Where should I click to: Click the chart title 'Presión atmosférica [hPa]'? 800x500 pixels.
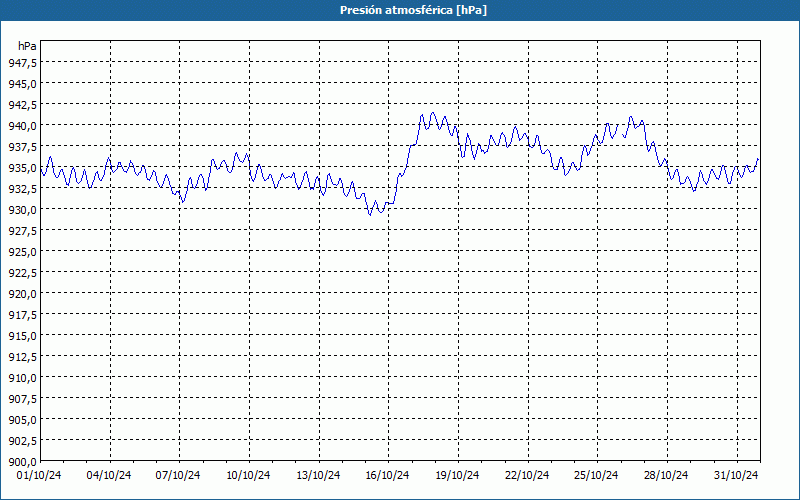(x=413, y=10)
